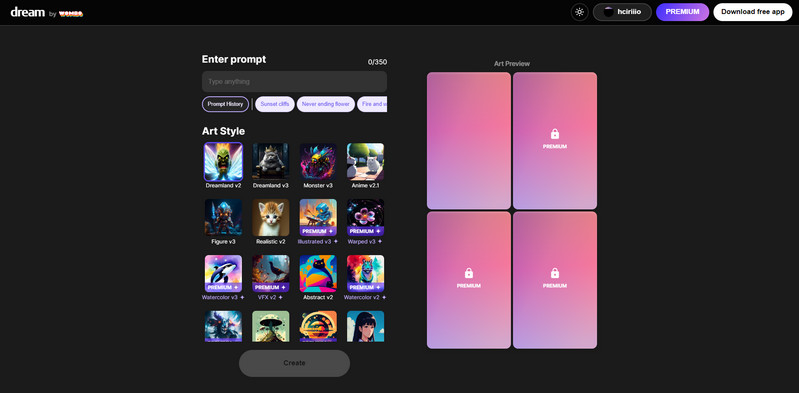The image size is (799, 393).
Task: Select Watercolor v2 premium style
Action: tap(365, 278)
